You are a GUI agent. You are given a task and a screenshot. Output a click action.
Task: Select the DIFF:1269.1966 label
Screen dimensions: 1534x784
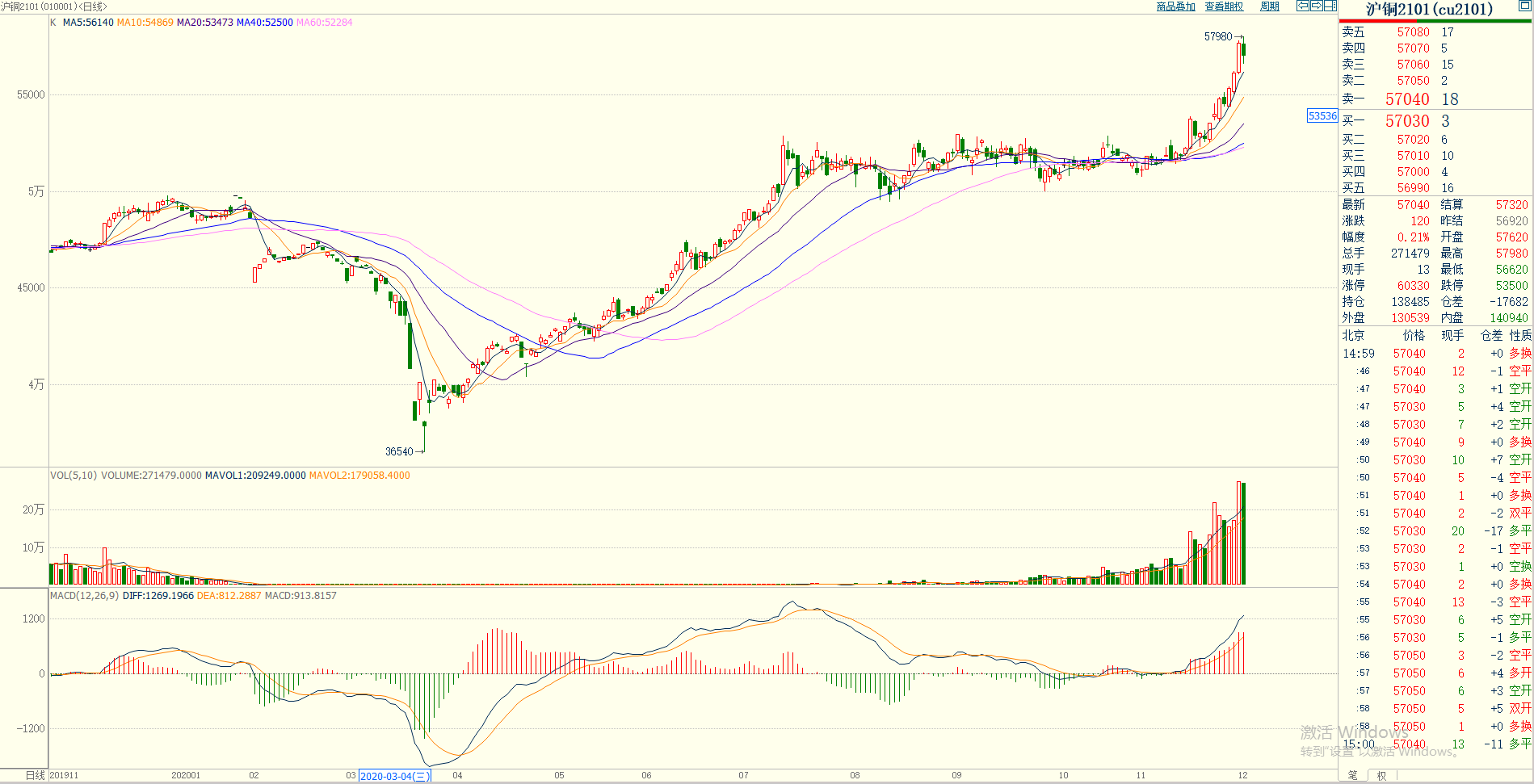(x=158, y=596)
